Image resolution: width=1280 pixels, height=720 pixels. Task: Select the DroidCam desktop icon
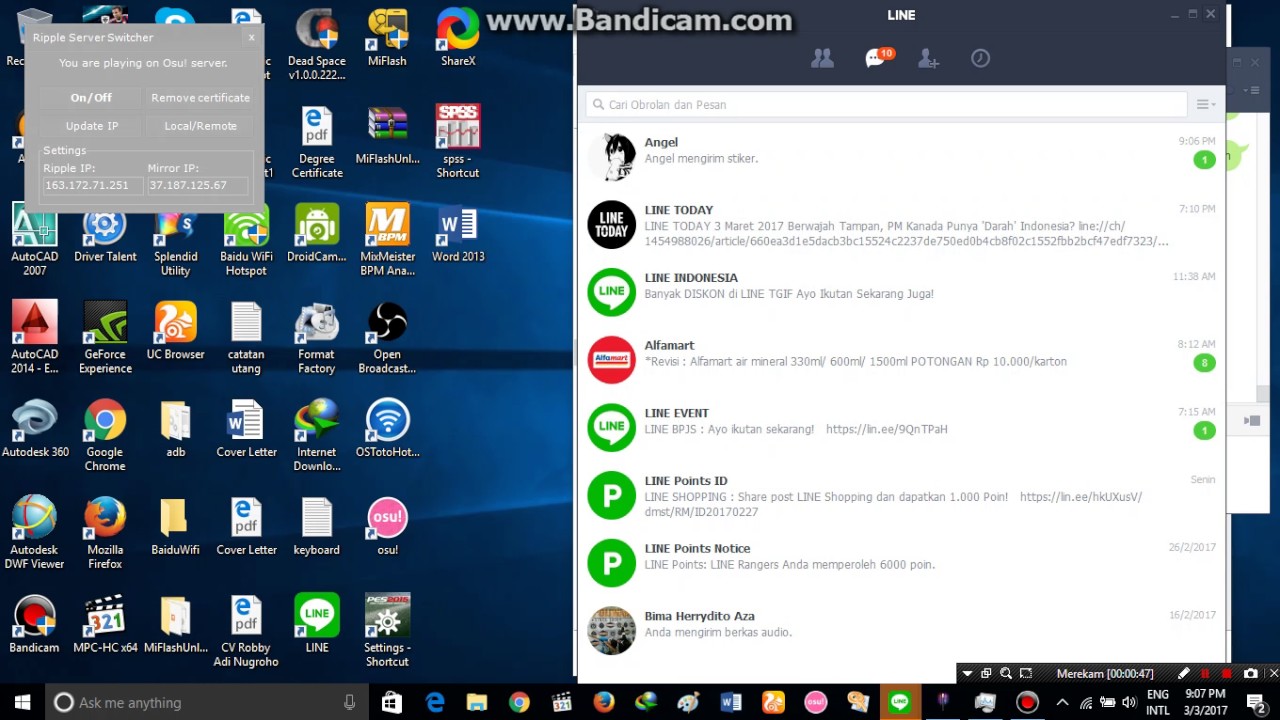(316, 233)
